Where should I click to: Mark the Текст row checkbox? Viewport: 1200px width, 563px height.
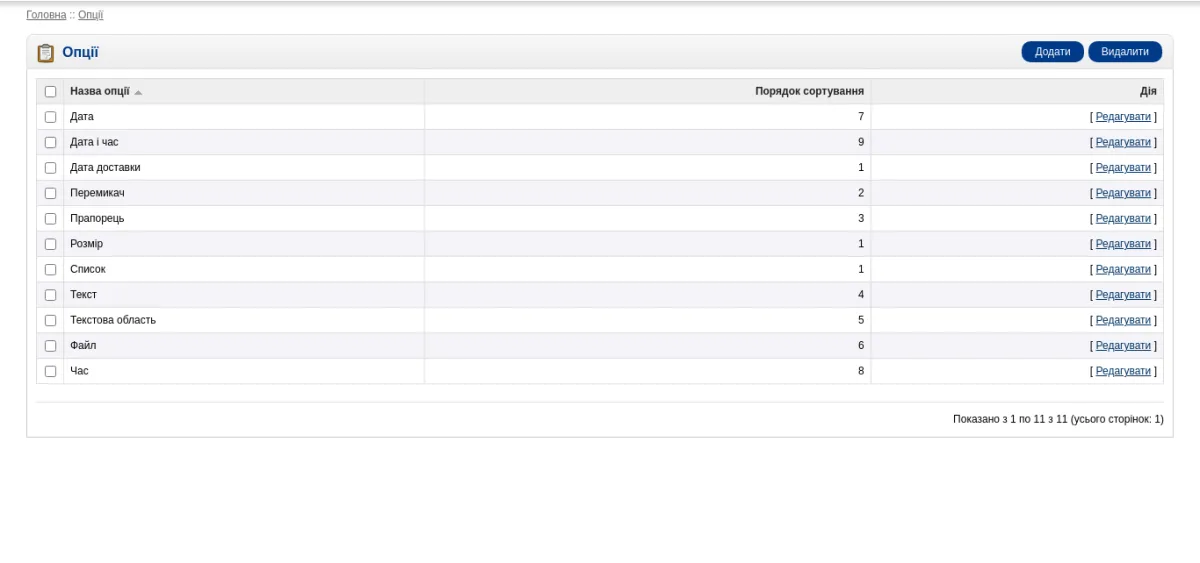tap(51, 295)
